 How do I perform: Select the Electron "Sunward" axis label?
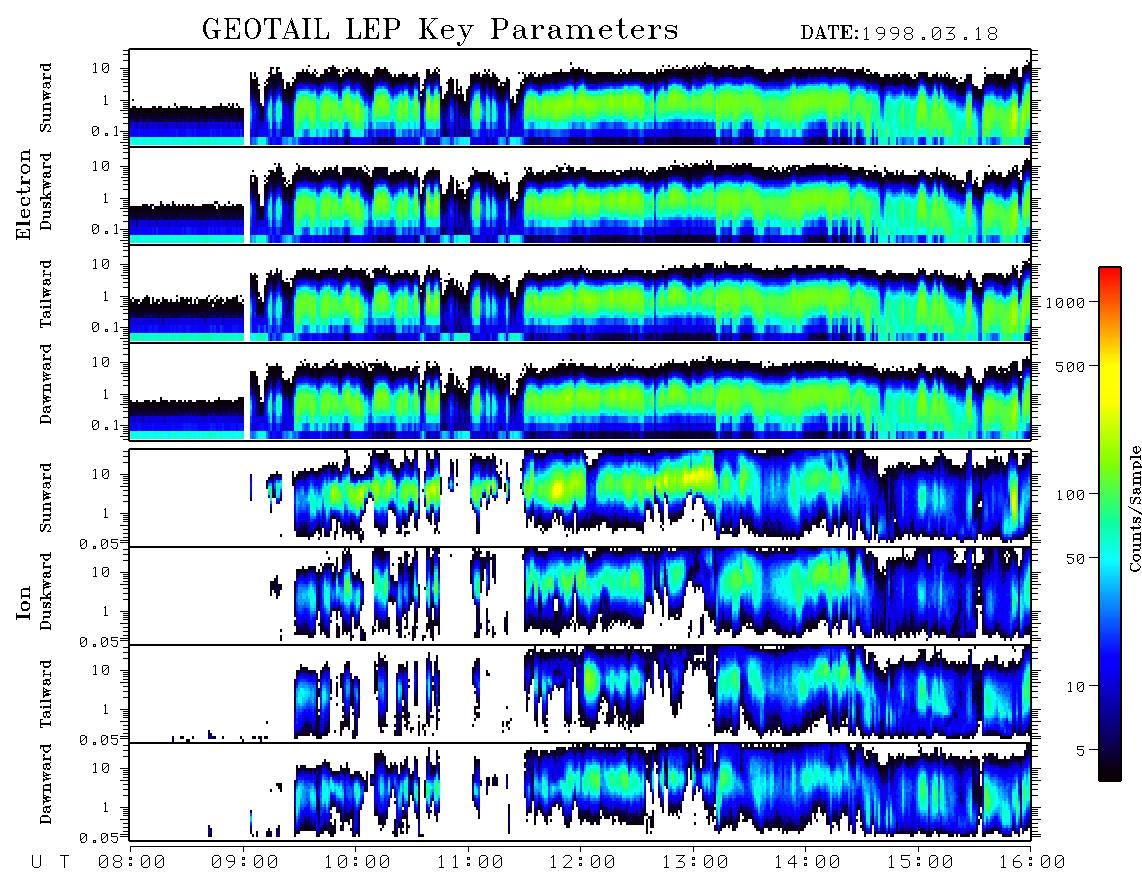(x=46, y=98)
